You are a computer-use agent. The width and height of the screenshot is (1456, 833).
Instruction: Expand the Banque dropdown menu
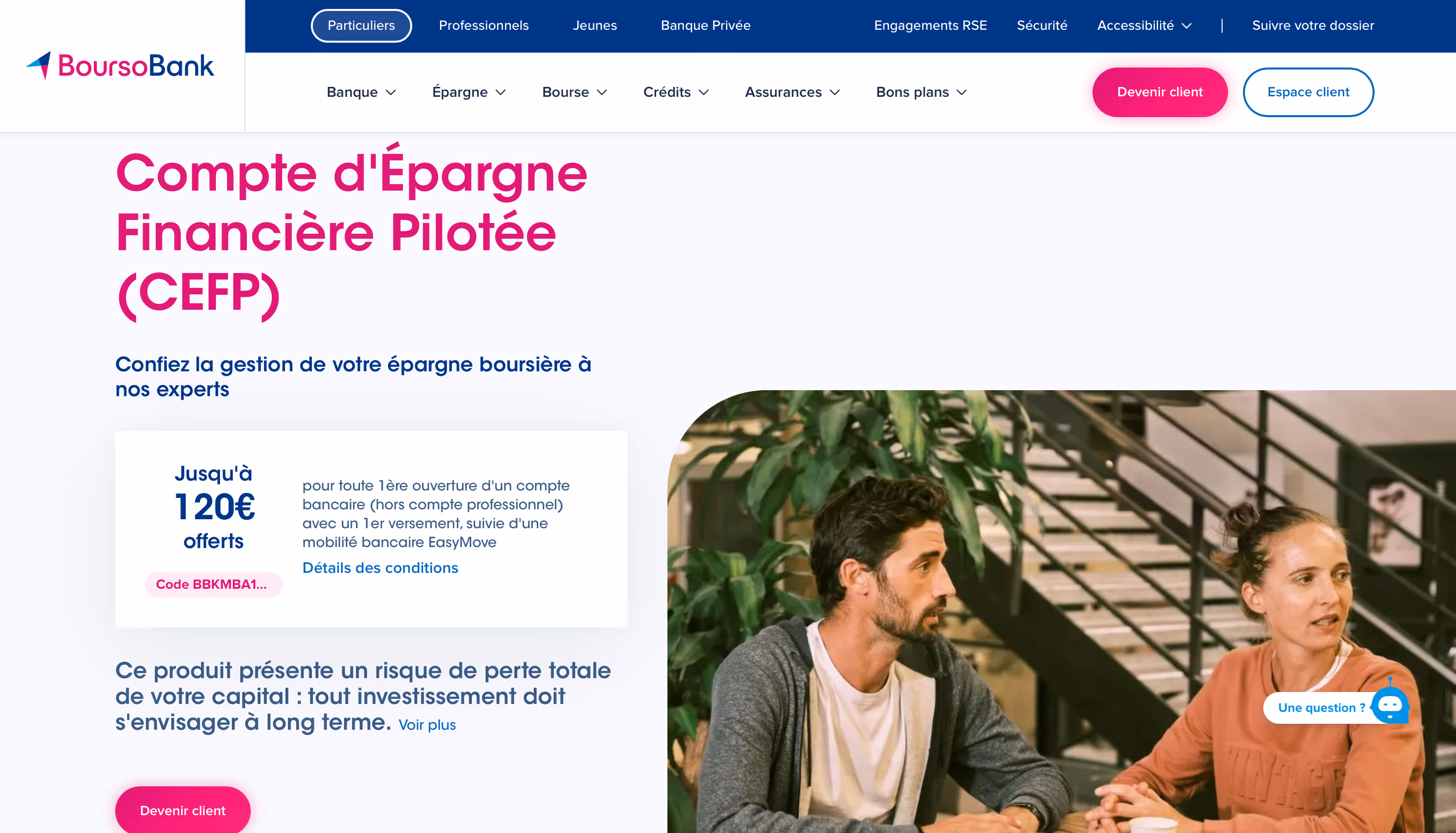(x=361, y=92)
